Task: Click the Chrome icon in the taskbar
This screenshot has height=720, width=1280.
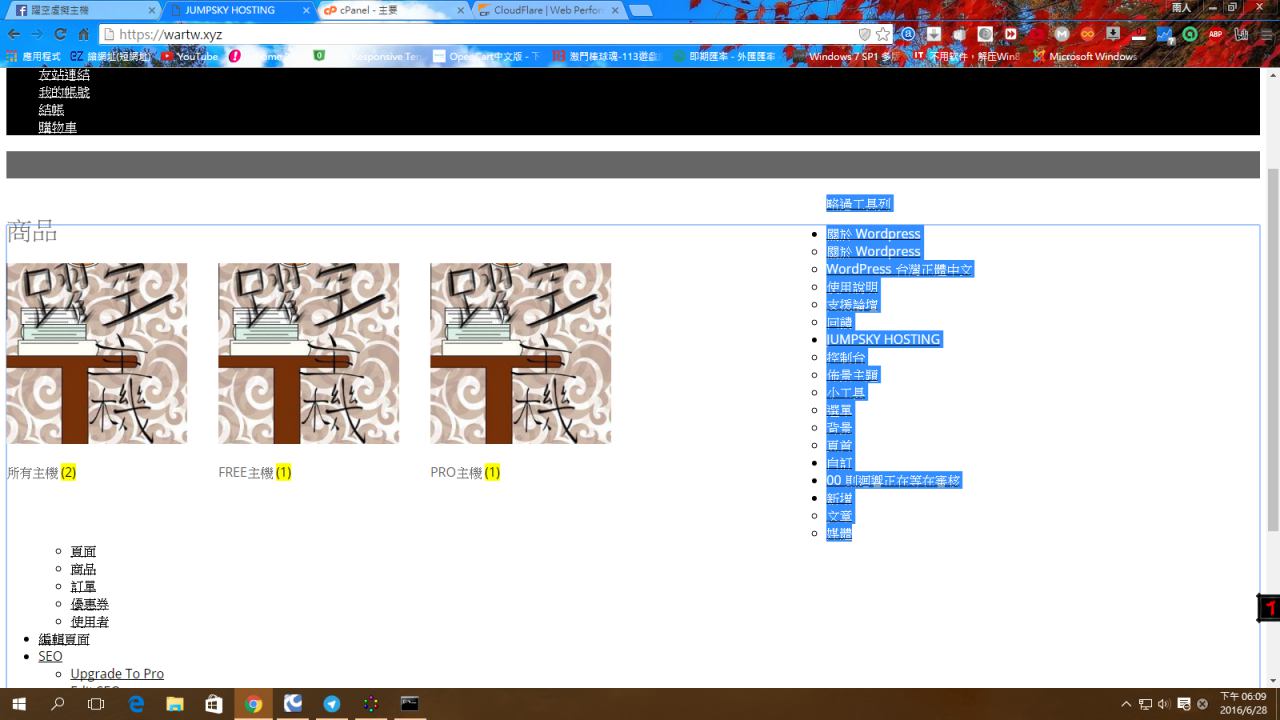Action: [x=253, y=704]
